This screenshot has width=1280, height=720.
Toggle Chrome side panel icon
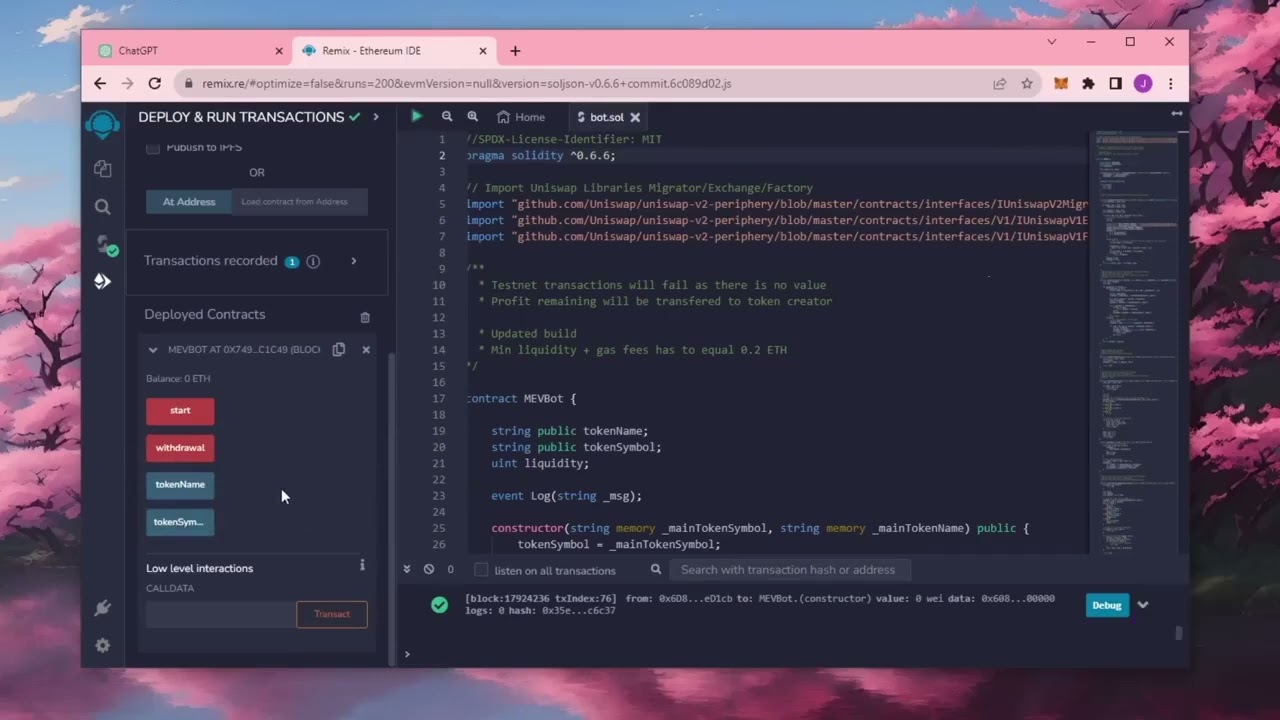[1115, 84]
